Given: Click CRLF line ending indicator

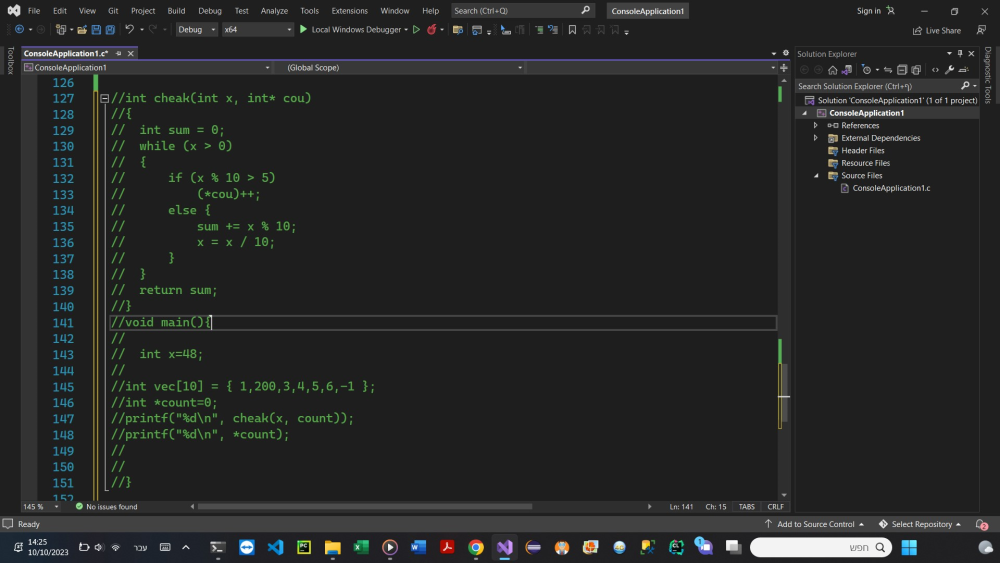Looking at the screenshot, I should pyautogui.click(x=776, y=507).
